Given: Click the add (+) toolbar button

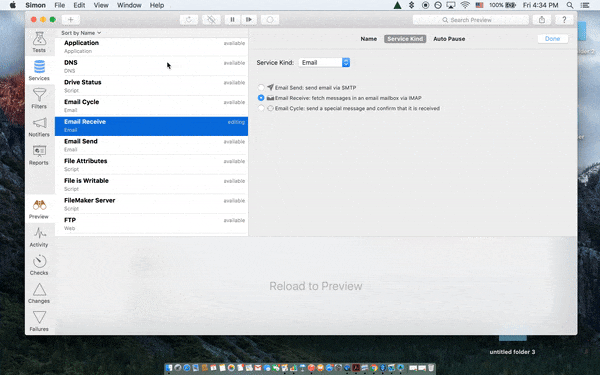Looking at the screenshot, I should tap(70, 20).
